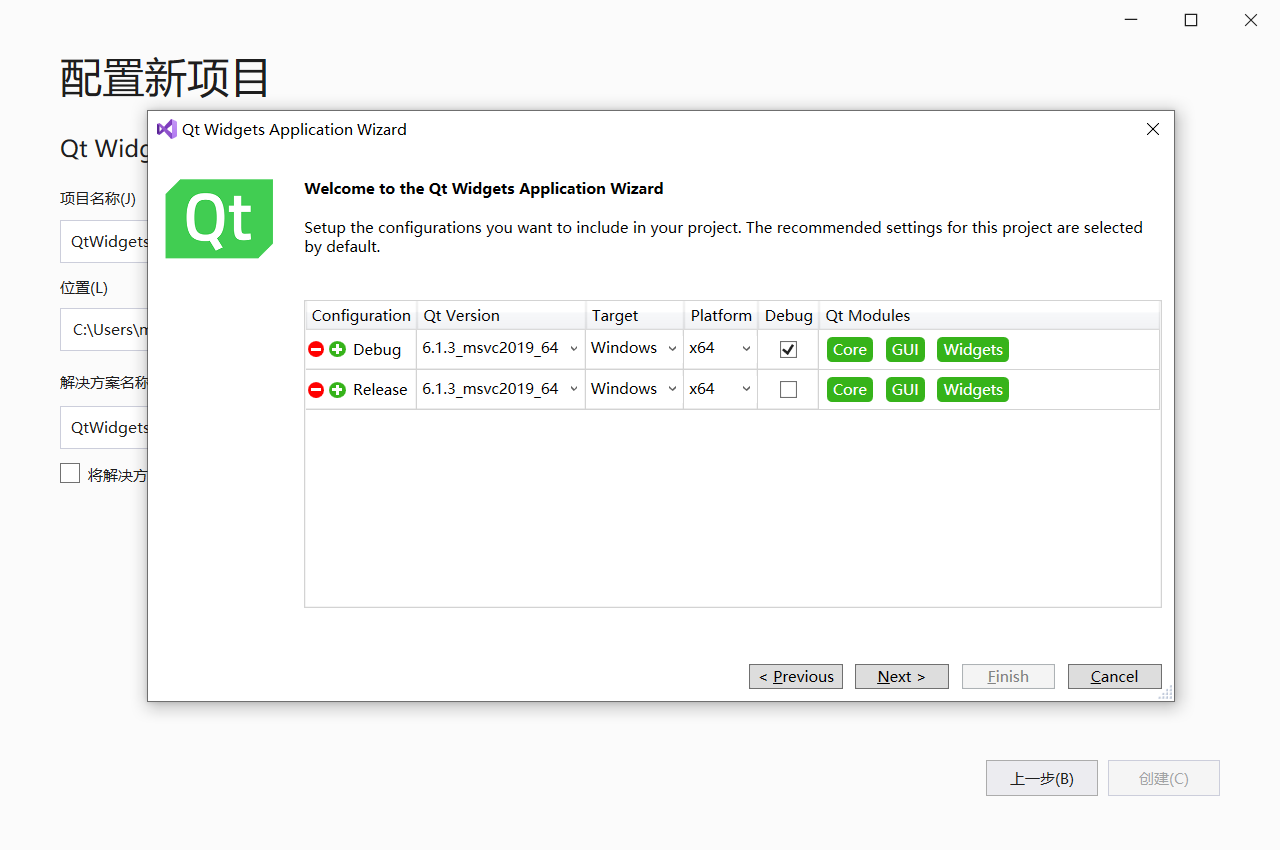Click the Qt logo in the wizard

tap(219, 219)
